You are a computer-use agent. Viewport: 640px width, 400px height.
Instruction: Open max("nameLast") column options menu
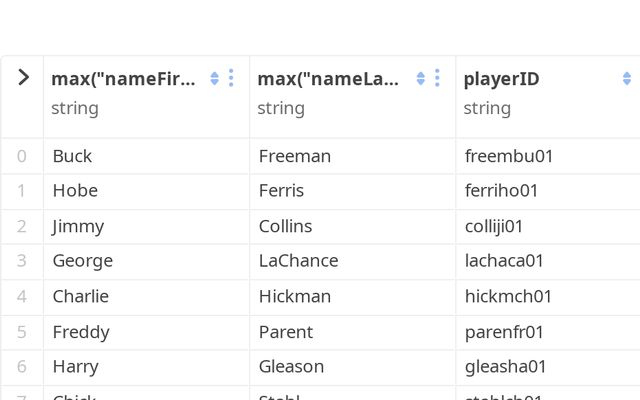[x=437, y=78]
